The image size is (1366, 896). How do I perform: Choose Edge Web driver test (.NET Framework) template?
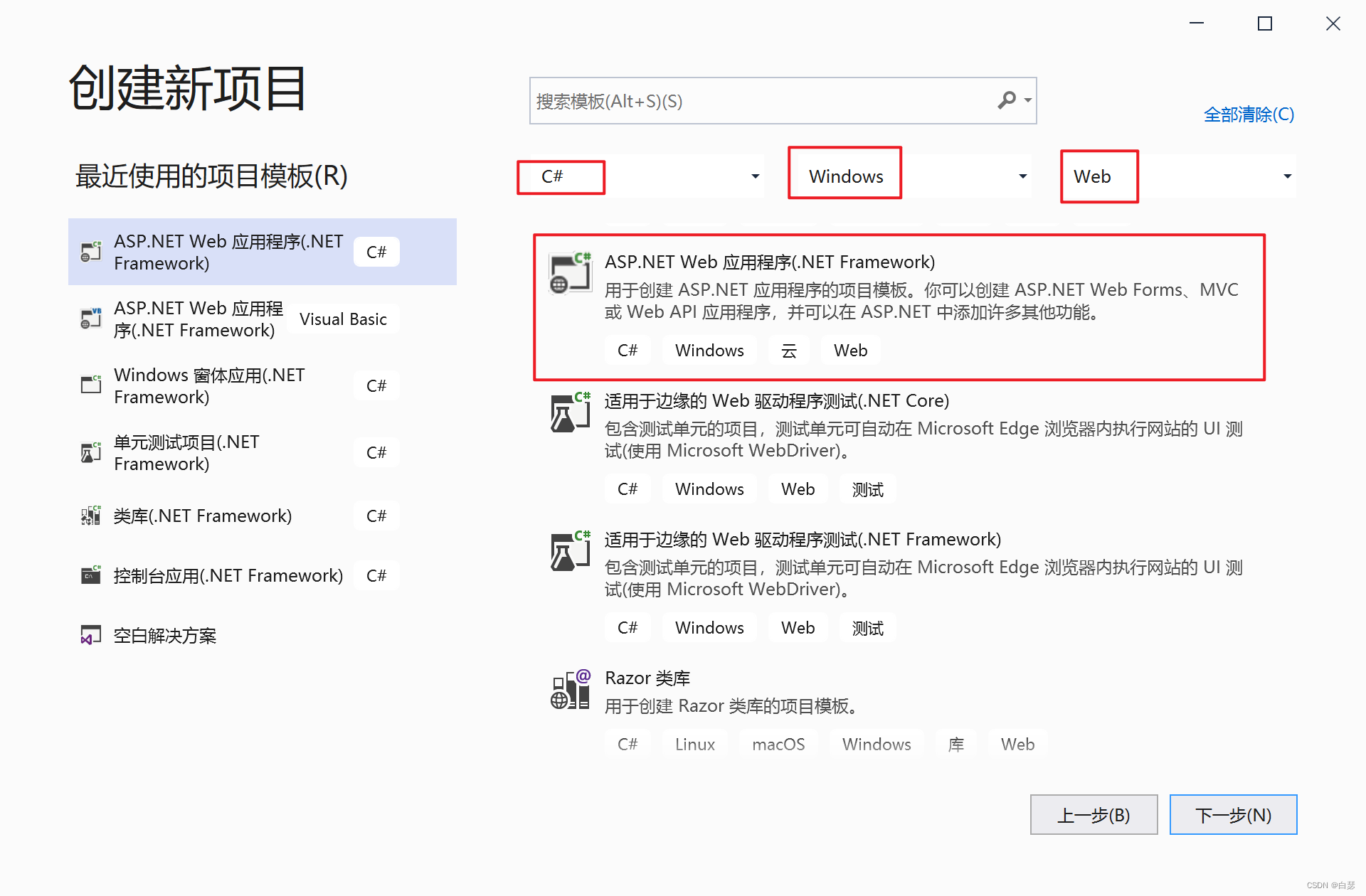(x=899, y=585)
